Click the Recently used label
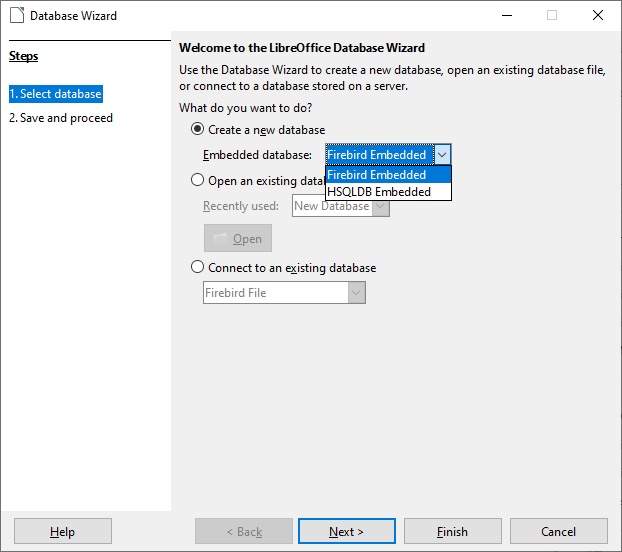This screenshot has width=622, height=552. (241, 206)
